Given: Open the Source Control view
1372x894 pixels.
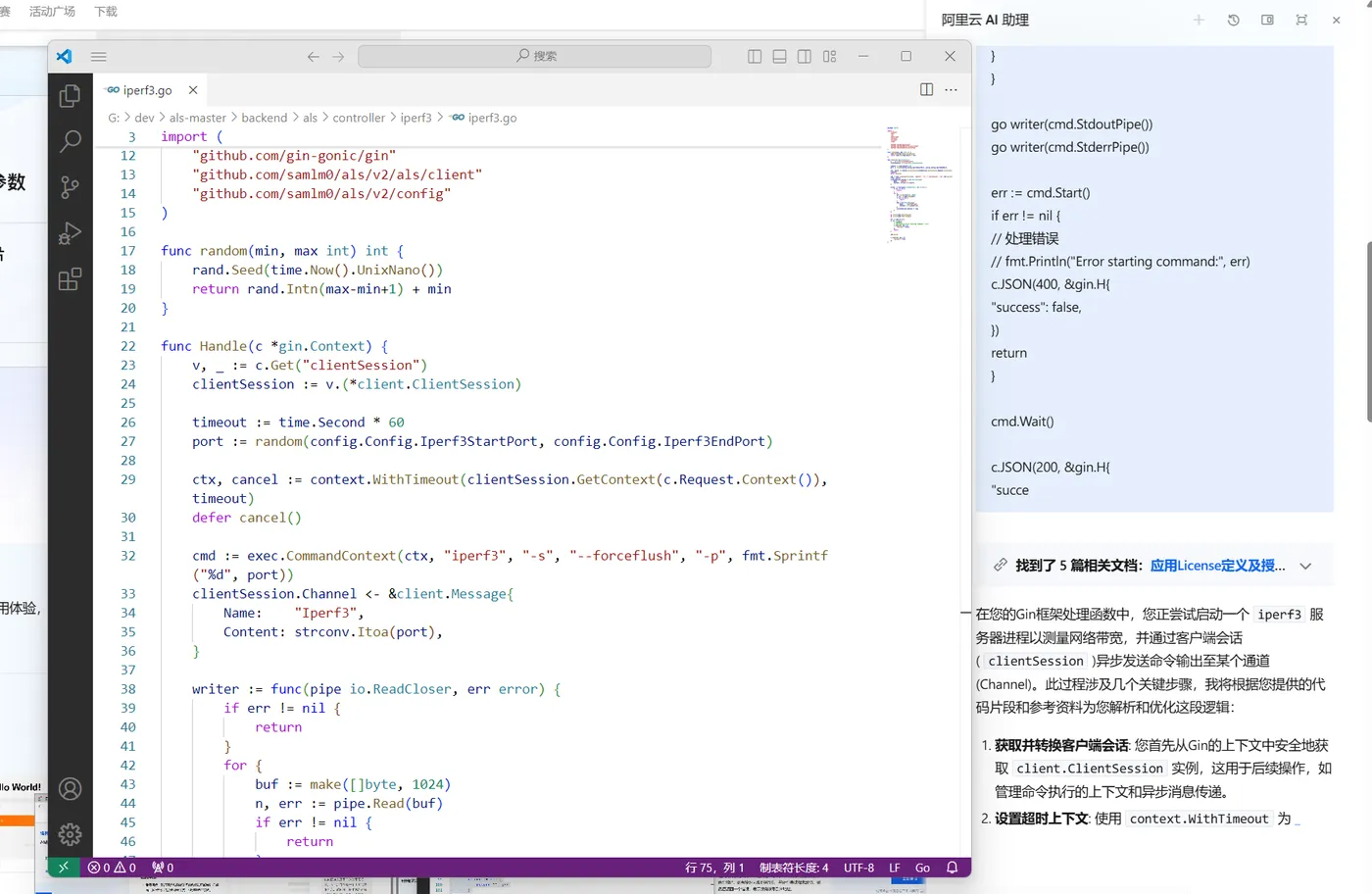Looking at the screenshot, I should [70, 187].
